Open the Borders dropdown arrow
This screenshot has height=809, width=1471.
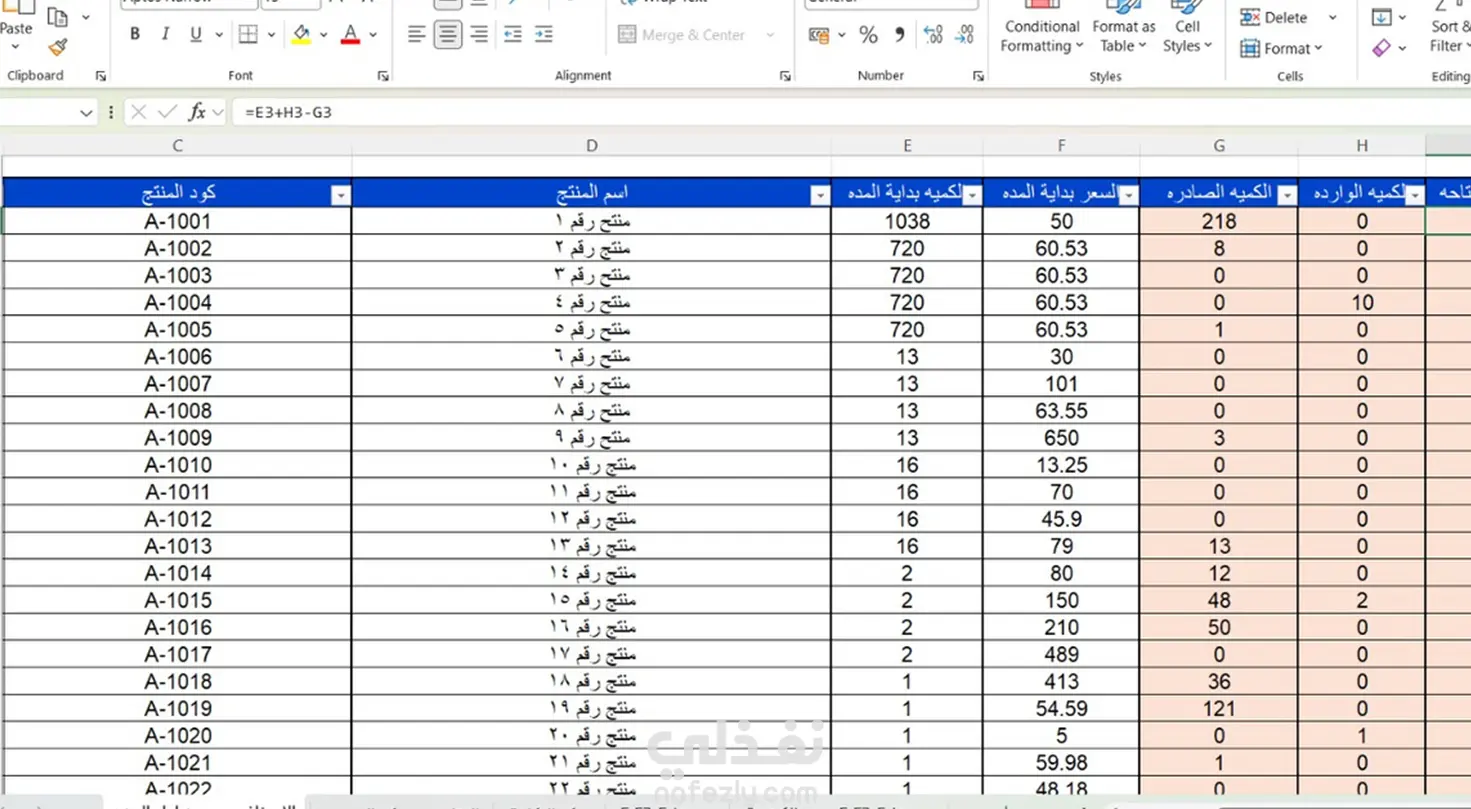[271, 34]
